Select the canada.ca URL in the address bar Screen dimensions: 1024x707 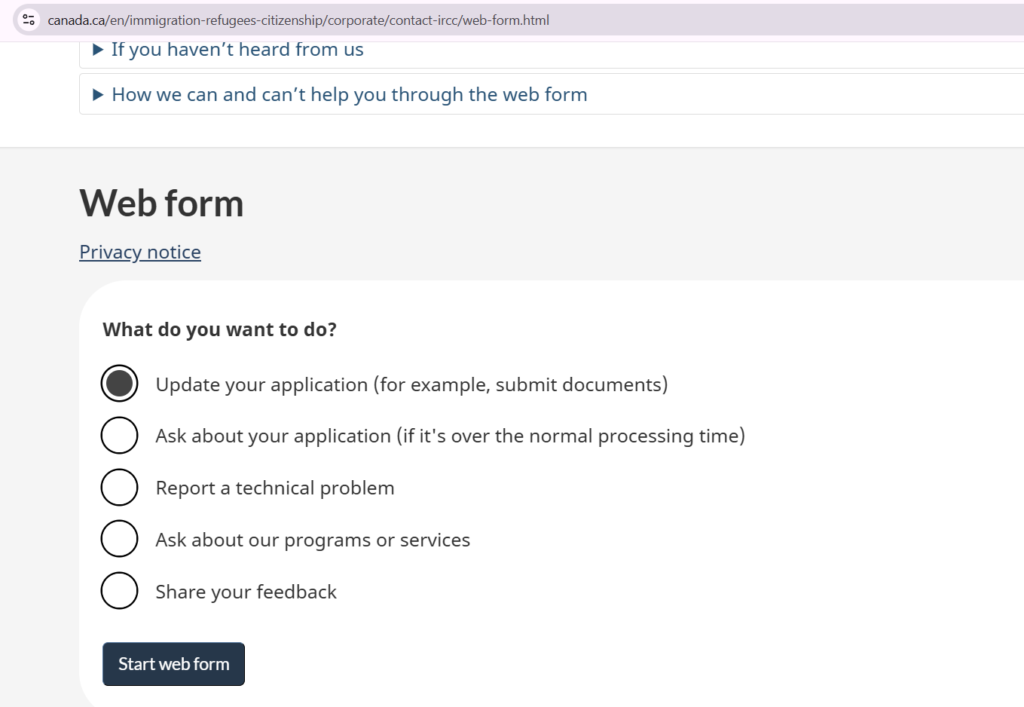[x=298, y=20]
